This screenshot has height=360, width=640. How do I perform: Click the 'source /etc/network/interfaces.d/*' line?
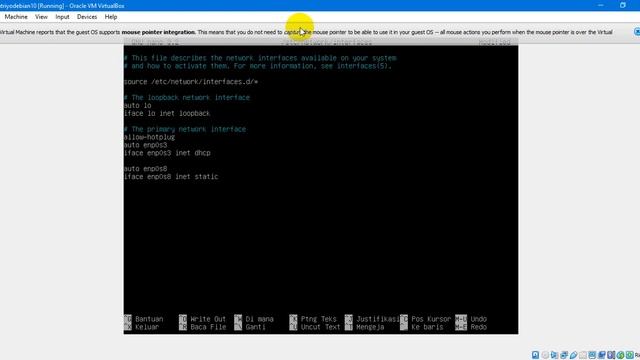[x=191, y=82]
